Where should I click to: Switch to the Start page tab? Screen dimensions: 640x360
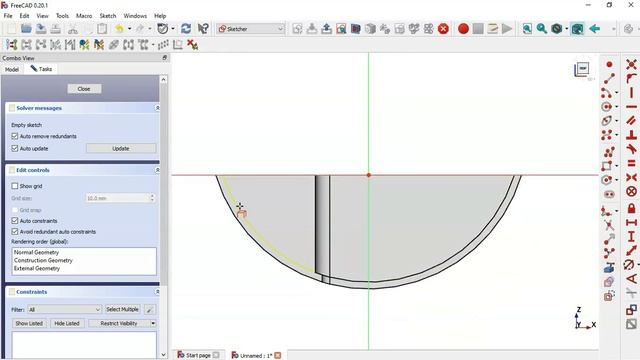[198, 355]
